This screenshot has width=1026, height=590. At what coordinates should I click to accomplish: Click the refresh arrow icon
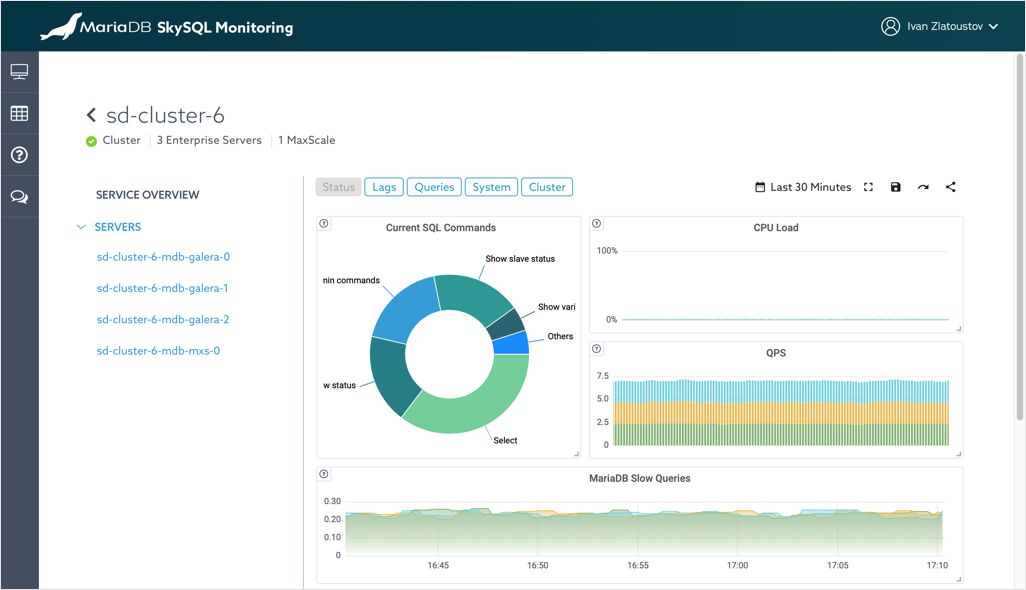[x=923, y=187]
